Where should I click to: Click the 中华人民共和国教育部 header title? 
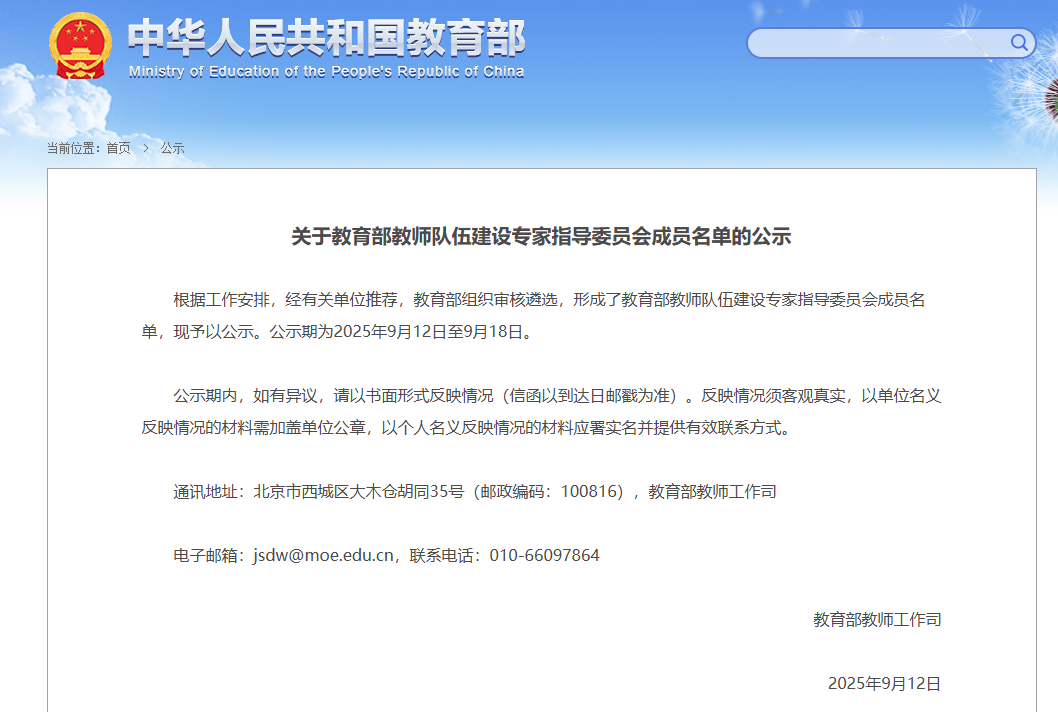pyautogui.click(x=327, y=38)
